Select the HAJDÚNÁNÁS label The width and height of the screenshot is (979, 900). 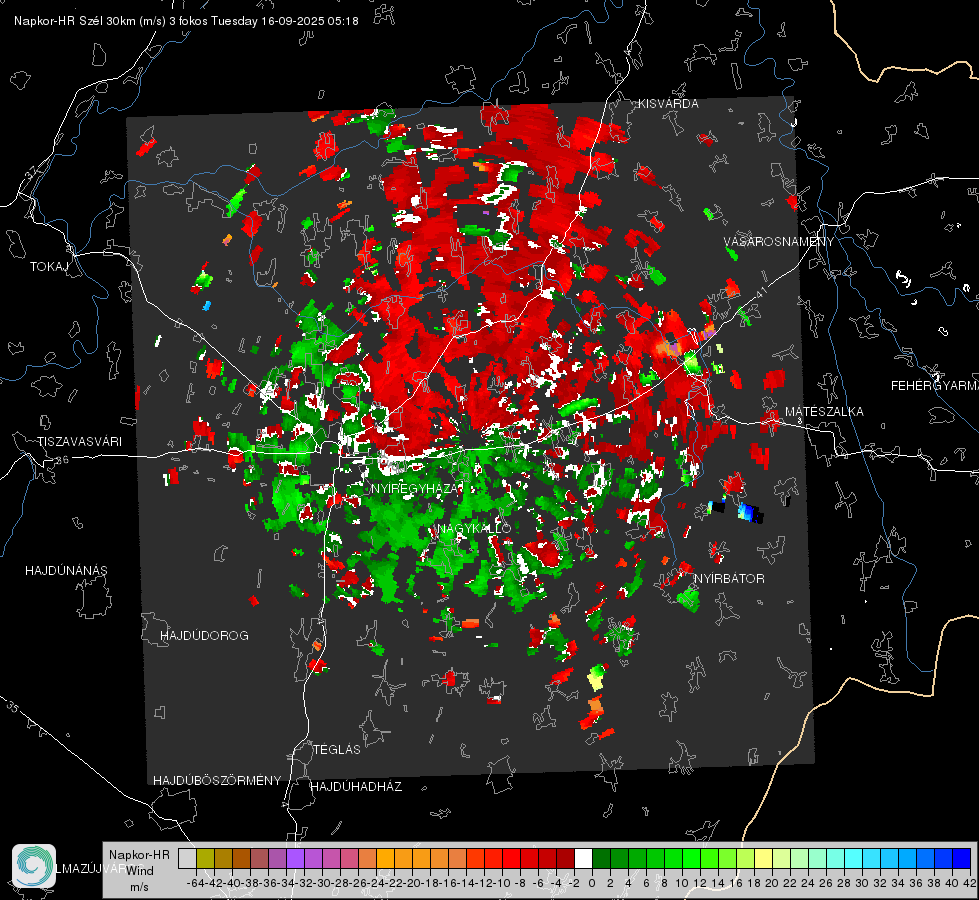point(66,570)
